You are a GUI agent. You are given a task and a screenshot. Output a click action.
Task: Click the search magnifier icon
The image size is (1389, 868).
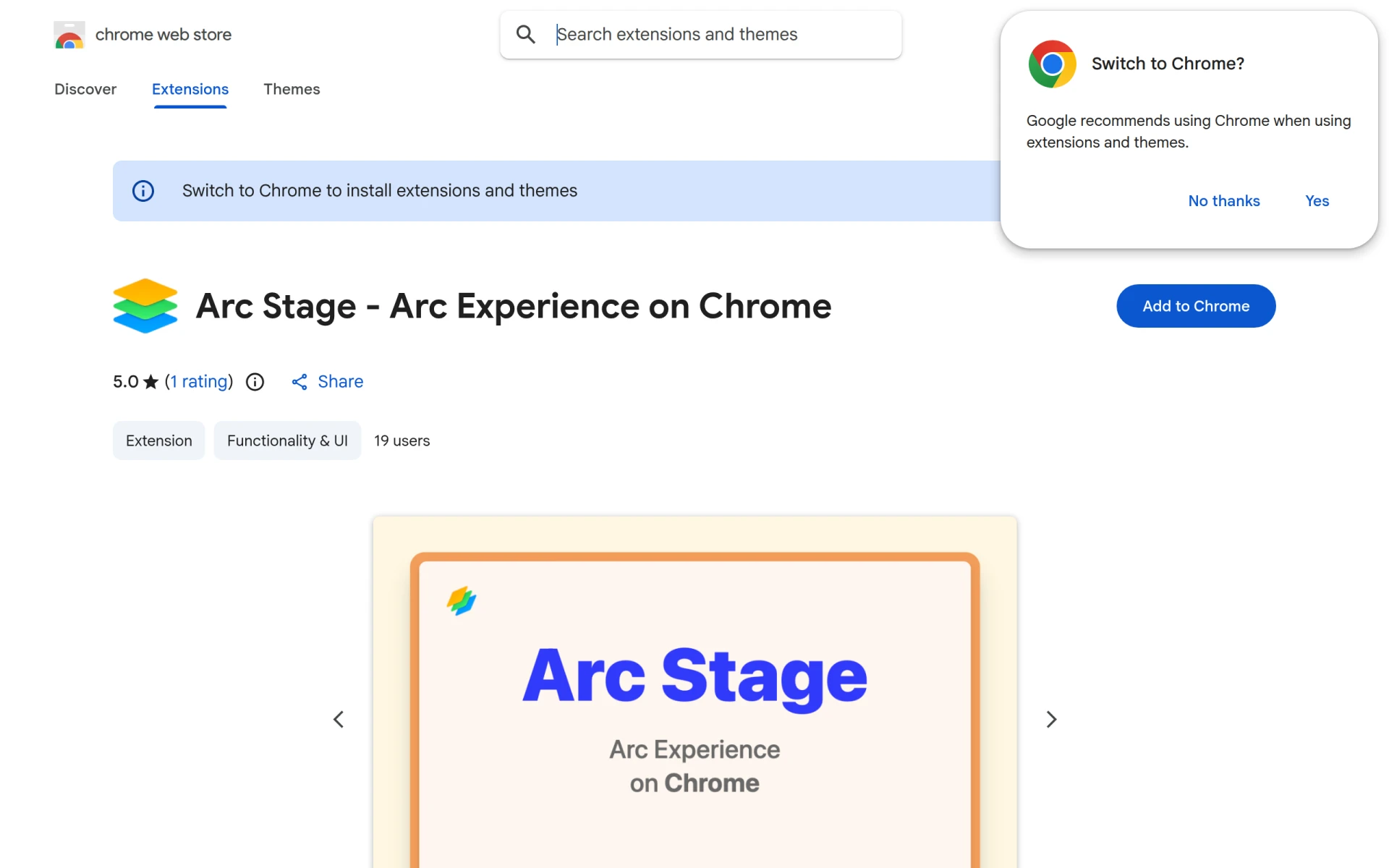pos(526,34)
